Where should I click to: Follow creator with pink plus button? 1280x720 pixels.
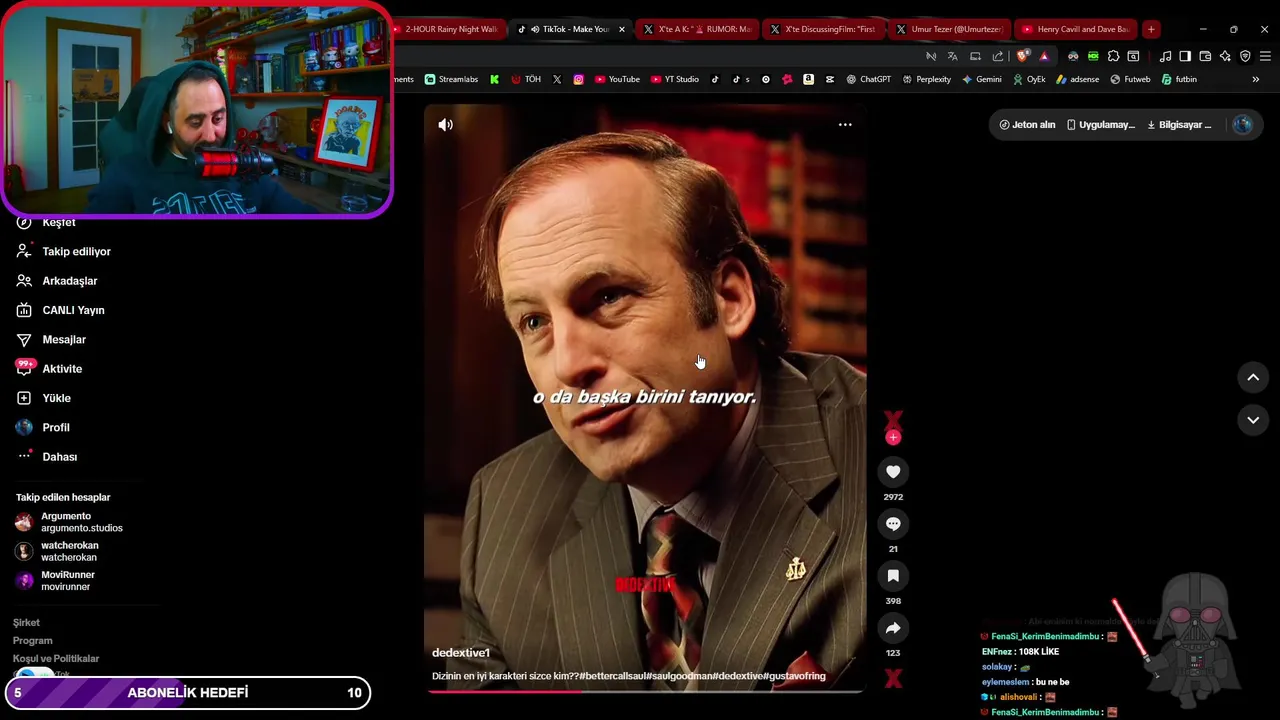893,437
